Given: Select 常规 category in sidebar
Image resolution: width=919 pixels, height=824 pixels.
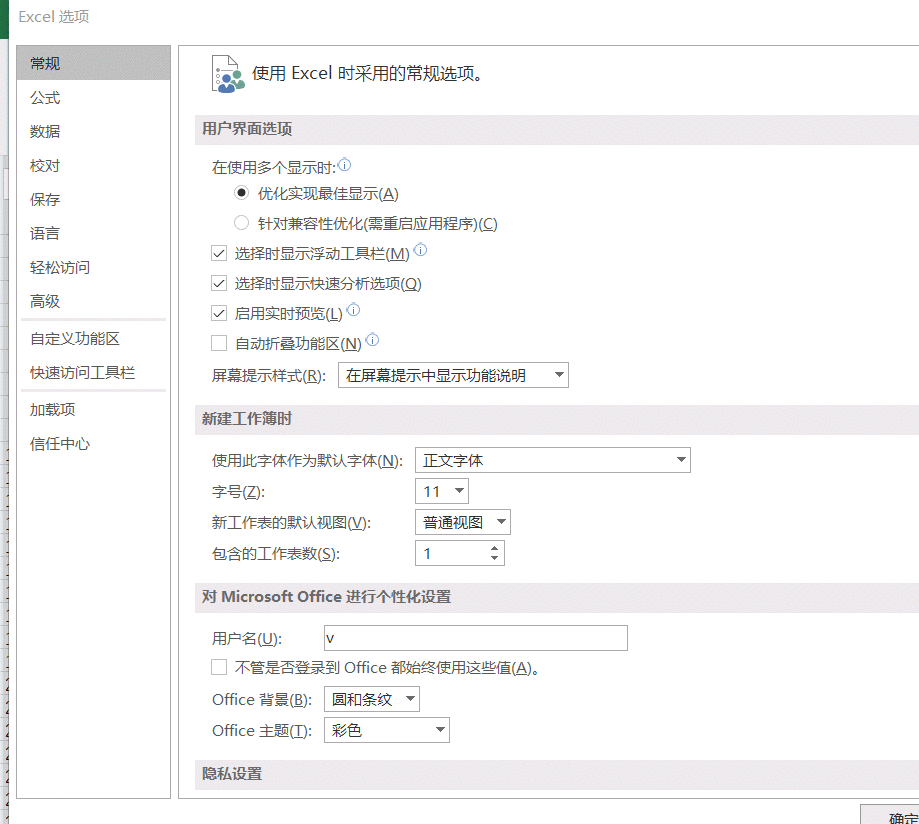Looking at the screenshot, I should coord(93,63).
